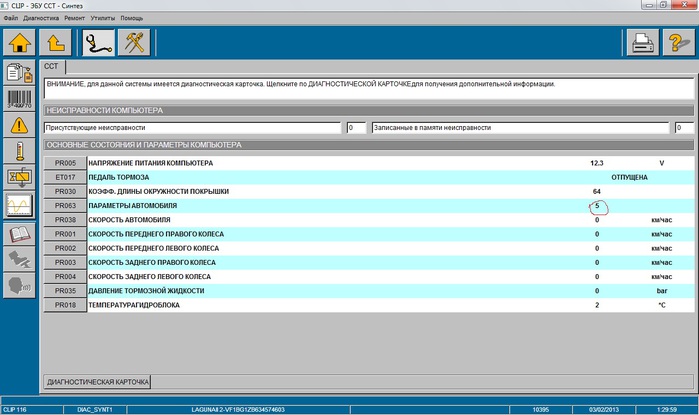
Task: Click the greyed seat sidebar icon
Action: coord(19,259)
